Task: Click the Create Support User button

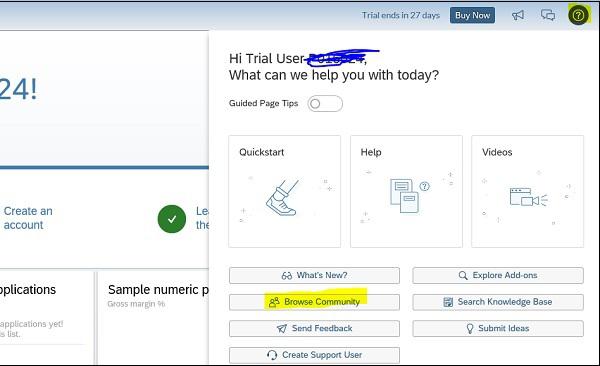Action: pos(314,355)
